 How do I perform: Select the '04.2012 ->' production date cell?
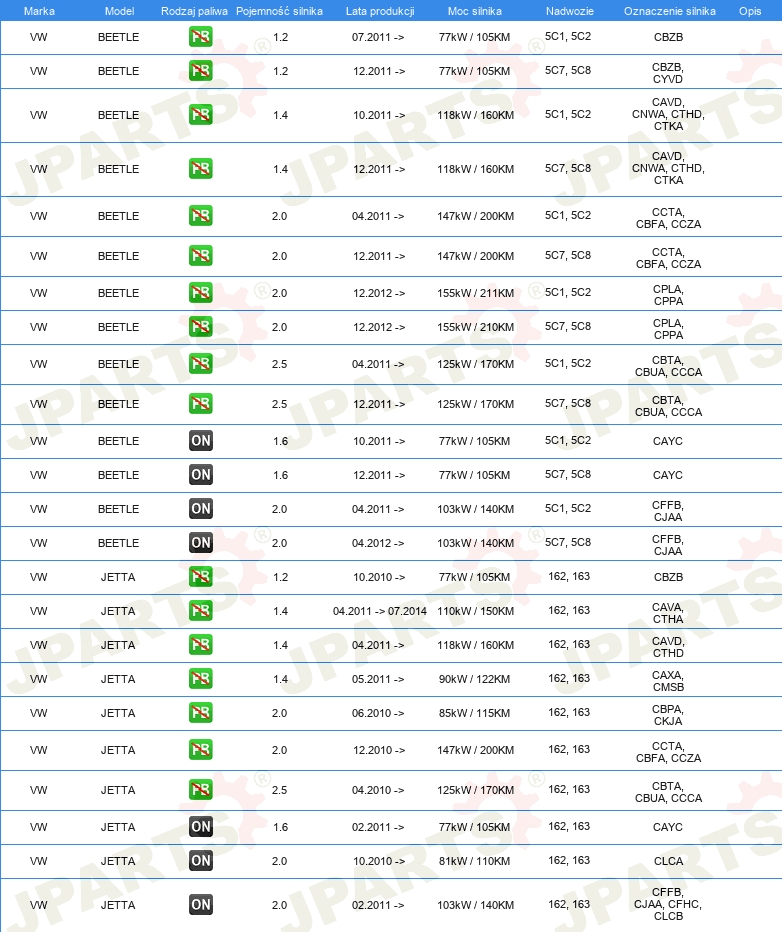(x=378, y=543)
